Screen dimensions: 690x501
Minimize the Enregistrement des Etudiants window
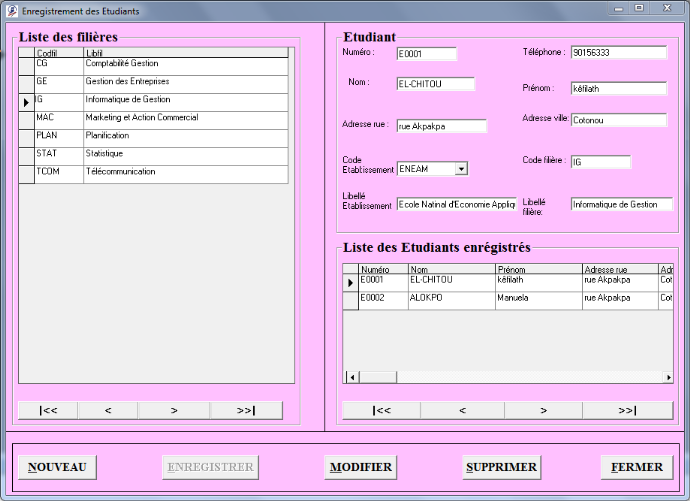(x=619, y=8)
